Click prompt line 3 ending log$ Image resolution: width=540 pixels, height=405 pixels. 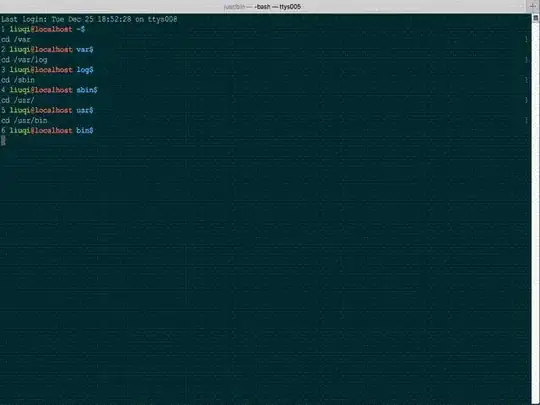pyautogui.click(x=47, y=70)
